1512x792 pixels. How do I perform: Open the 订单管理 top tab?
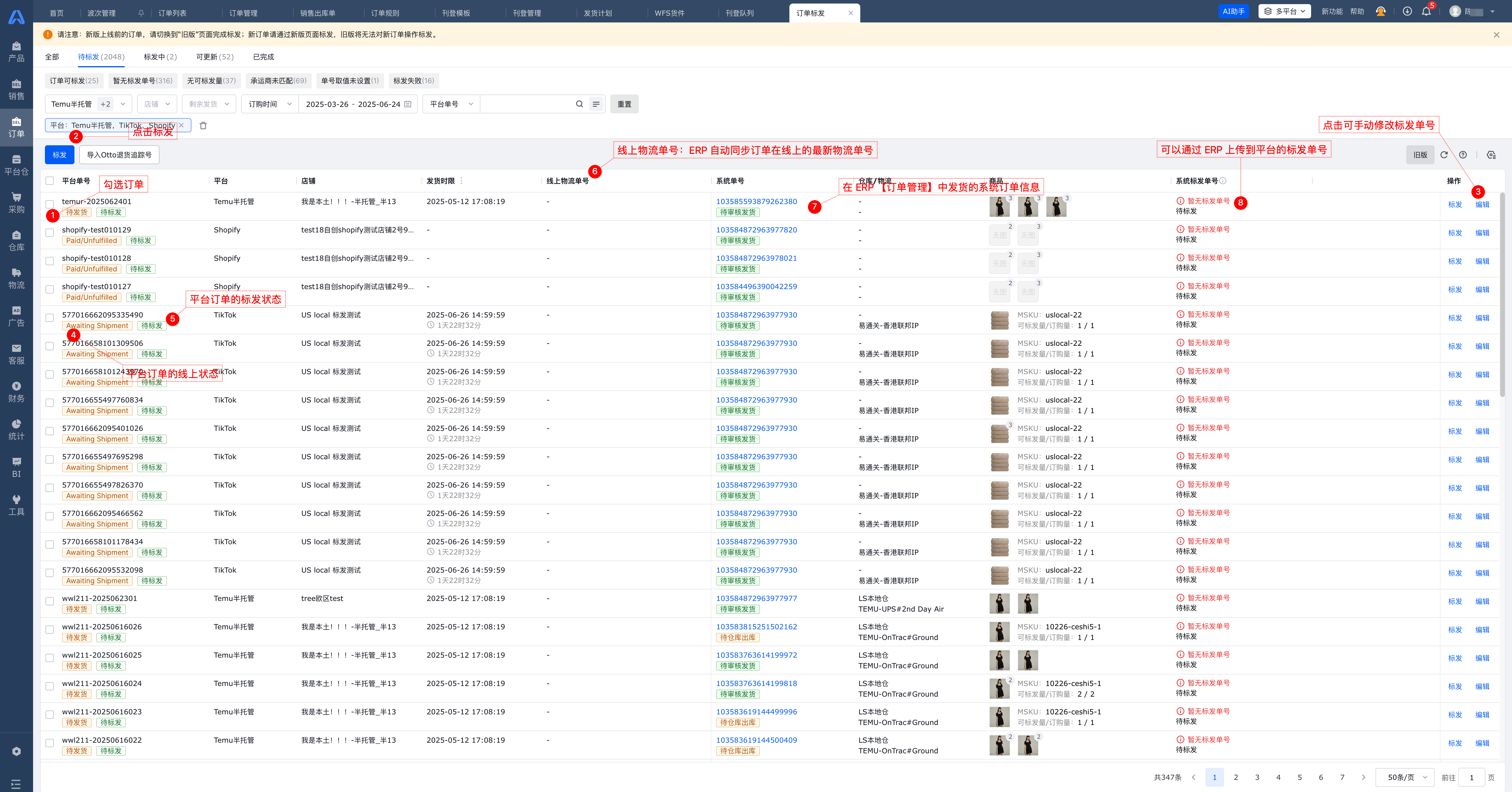[243, 13]
